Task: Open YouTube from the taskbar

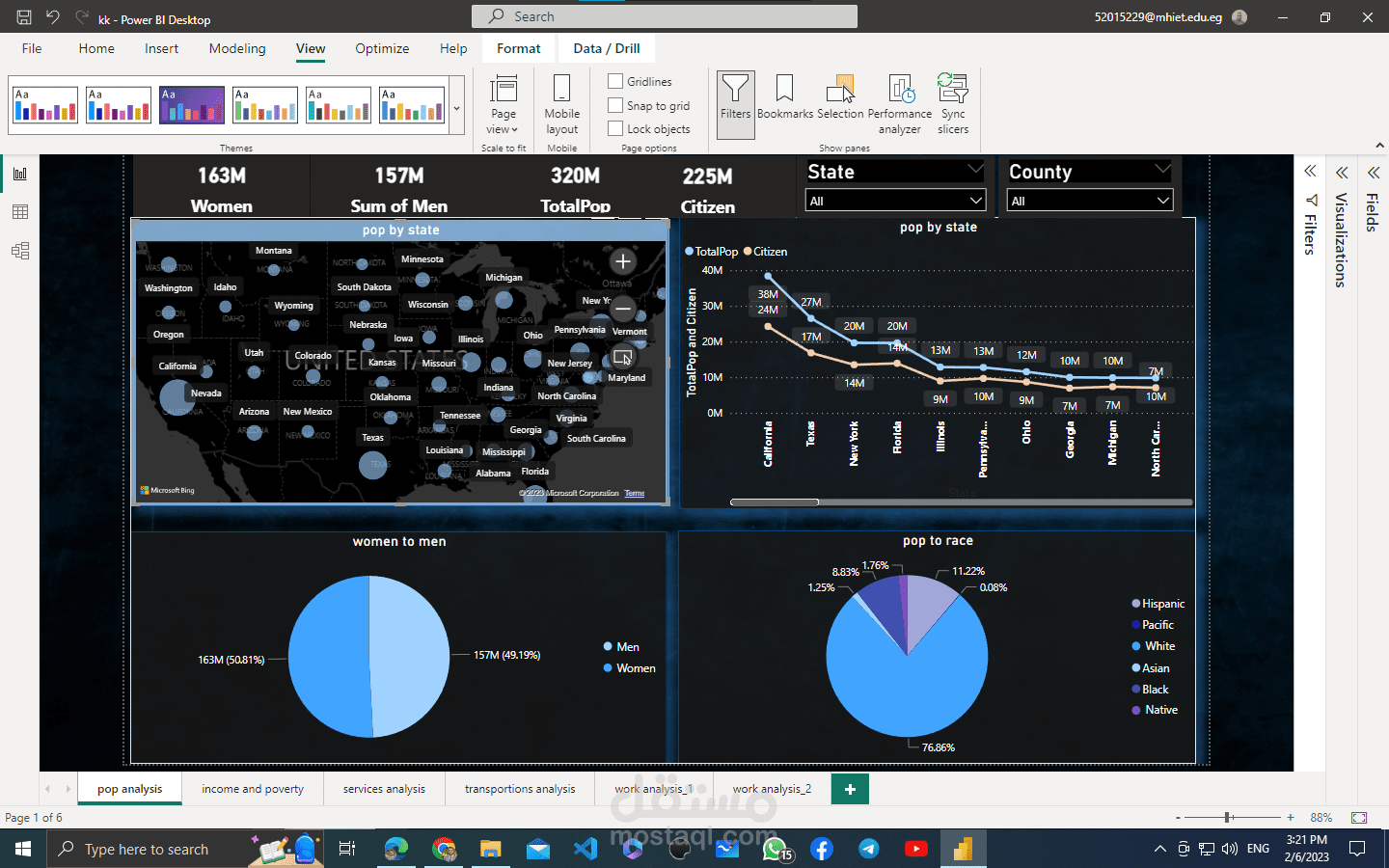Action: [x=916, y=849]
